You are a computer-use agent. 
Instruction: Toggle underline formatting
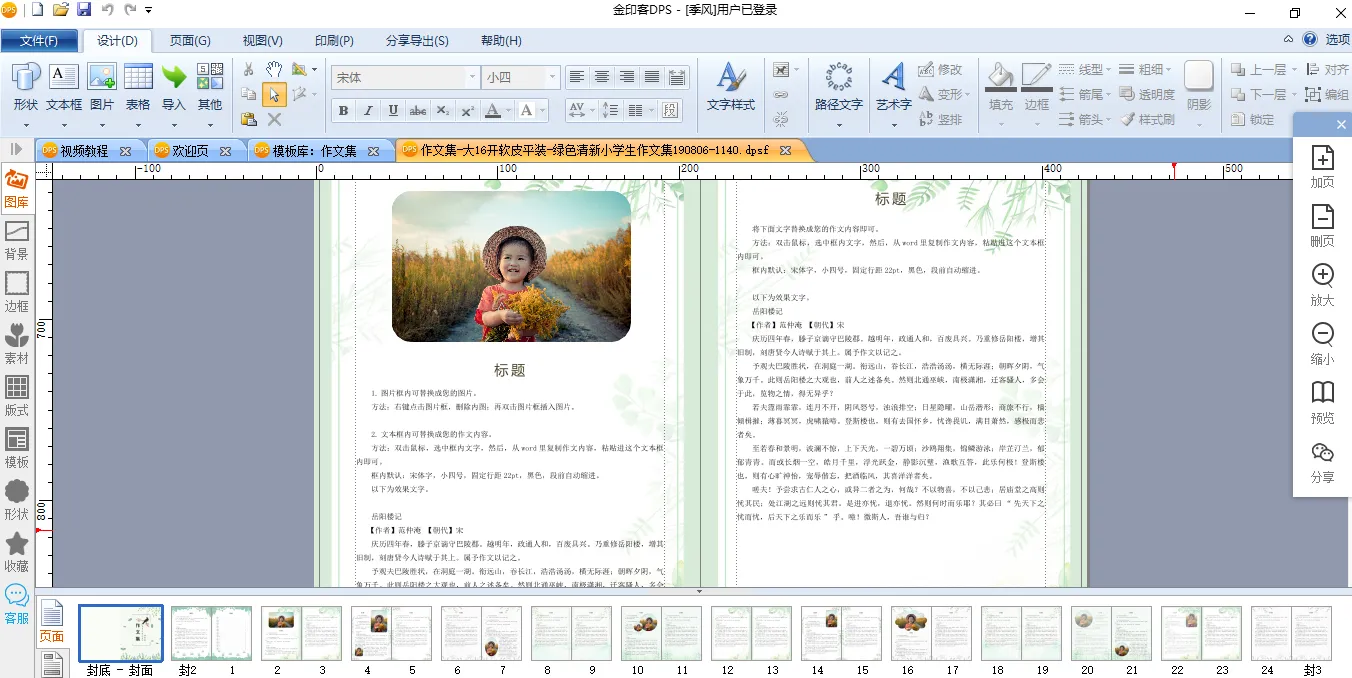coord(393,111)
